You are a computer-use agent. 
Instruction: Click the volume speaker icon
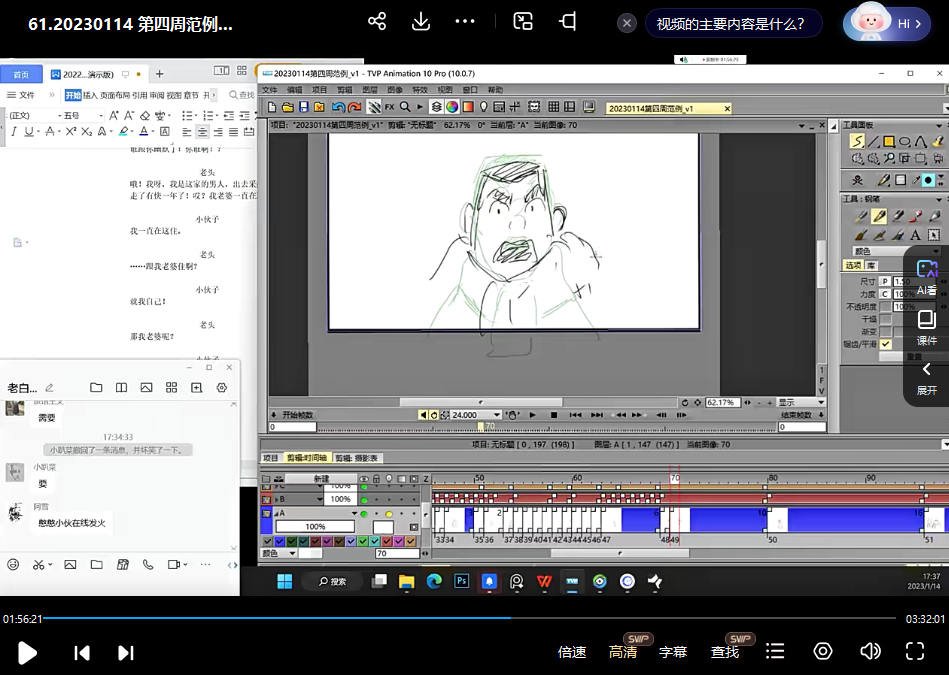coord(870,652)
